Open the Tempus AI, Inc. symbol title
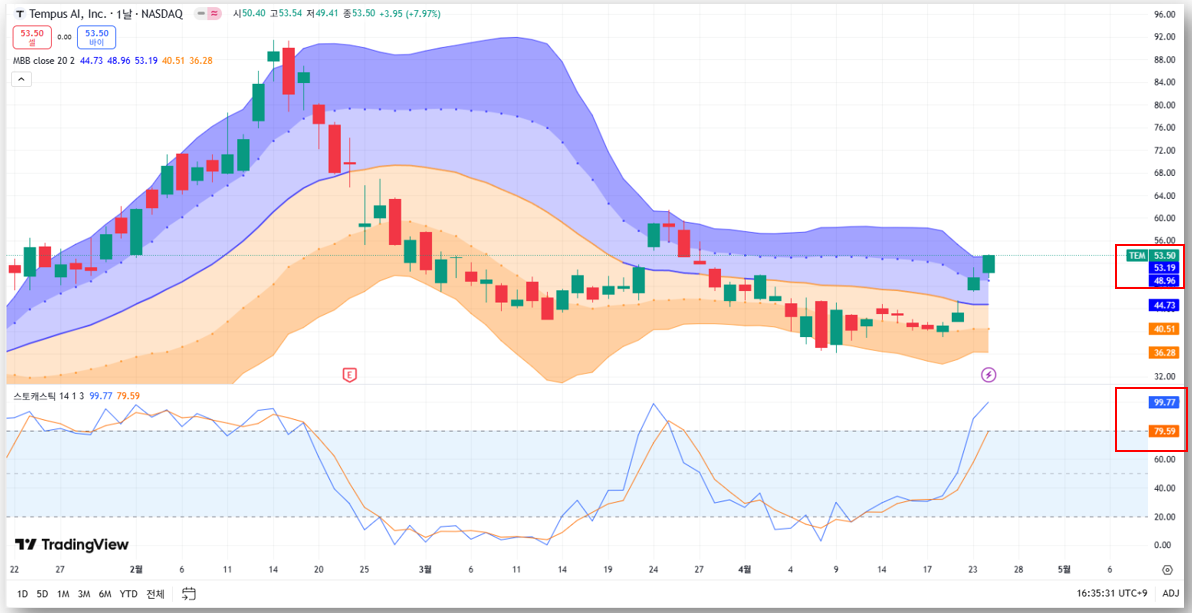Image resolution: width=1192 pixels, height=613 pixels. click(x=105, y=14)
